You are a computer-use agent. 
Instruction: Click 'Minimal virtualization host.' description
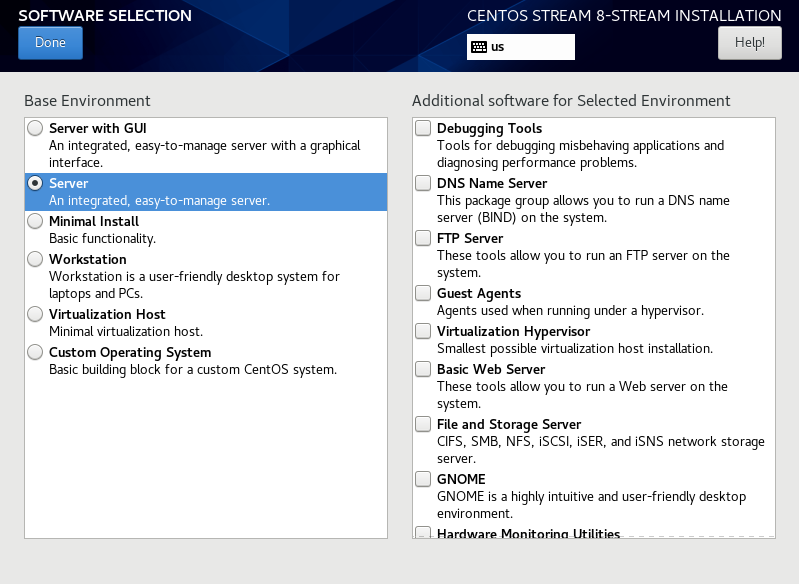pyautogui.click(x=126, y=331)
